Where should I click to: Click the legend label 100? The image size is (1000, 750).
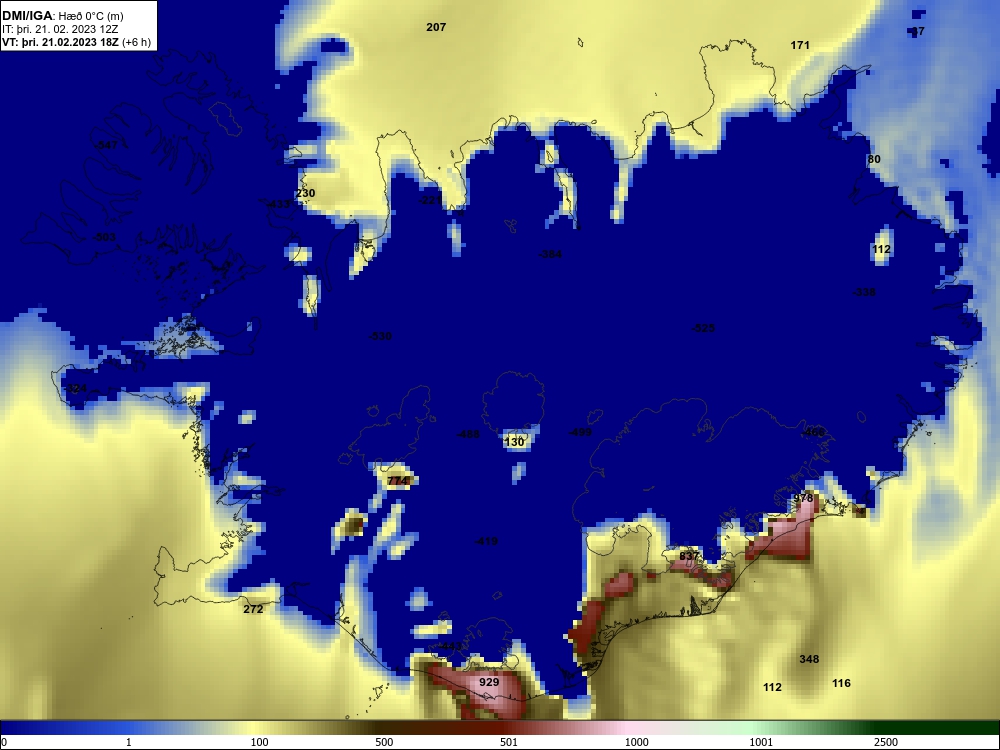pos(259,742)
